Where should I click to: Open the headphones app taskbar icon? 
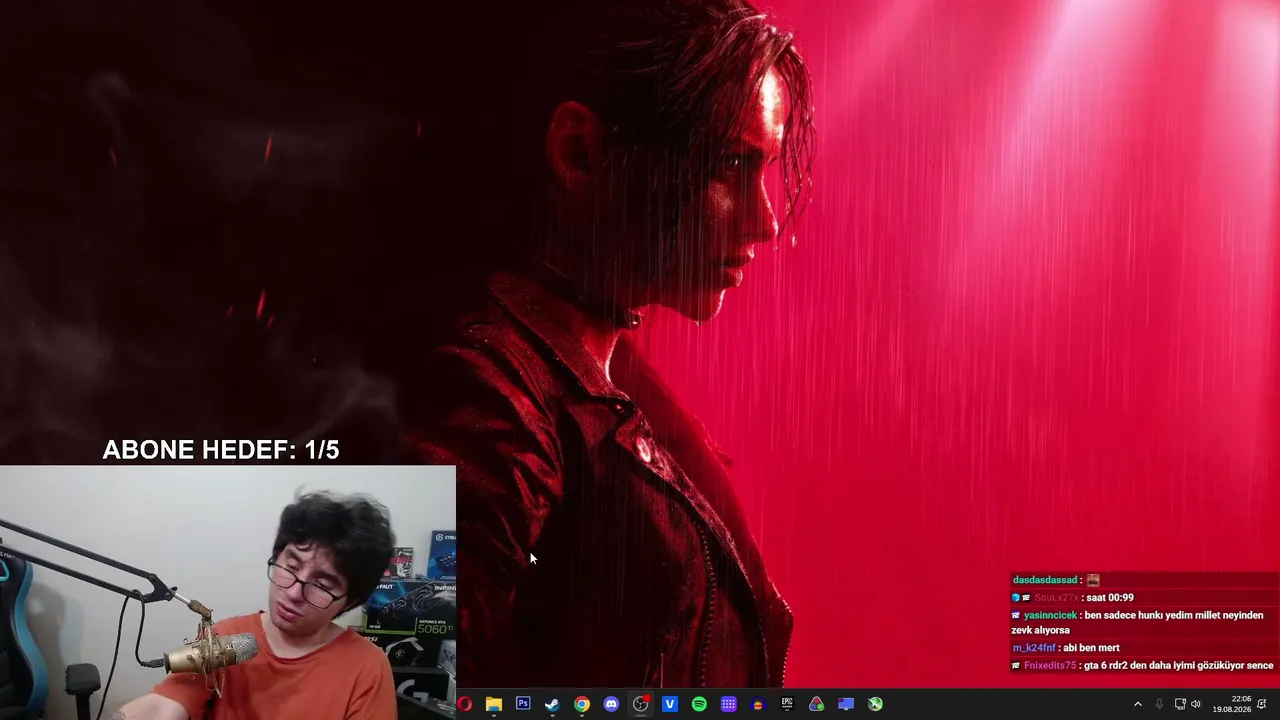758,704
